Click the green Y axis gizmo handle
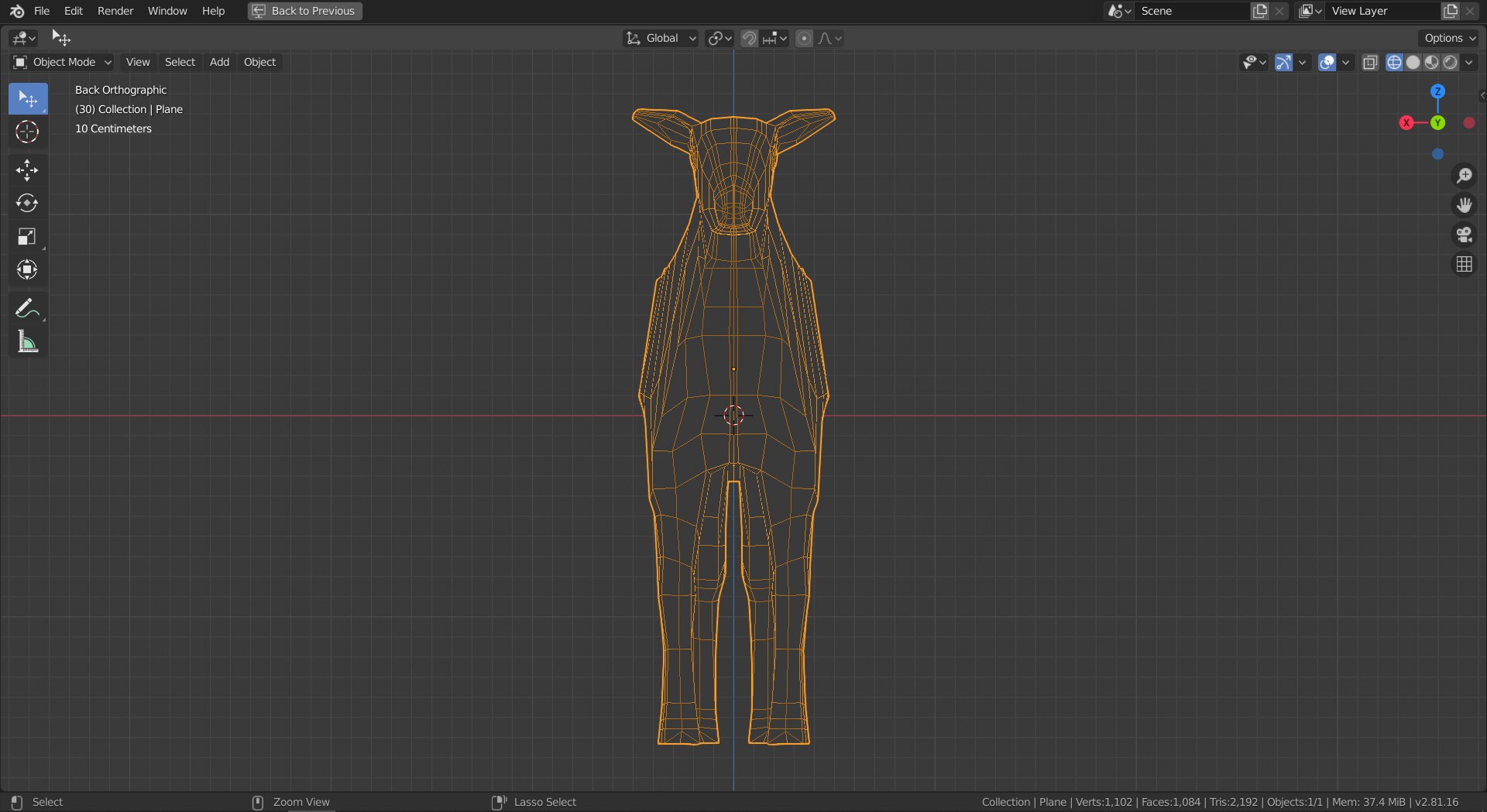 click(x=1437, y=123)
